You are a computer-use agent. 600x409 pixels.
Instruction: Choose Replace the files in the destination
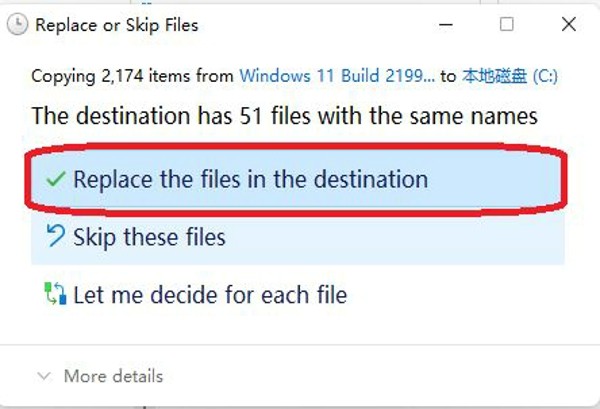coord(250,180)
